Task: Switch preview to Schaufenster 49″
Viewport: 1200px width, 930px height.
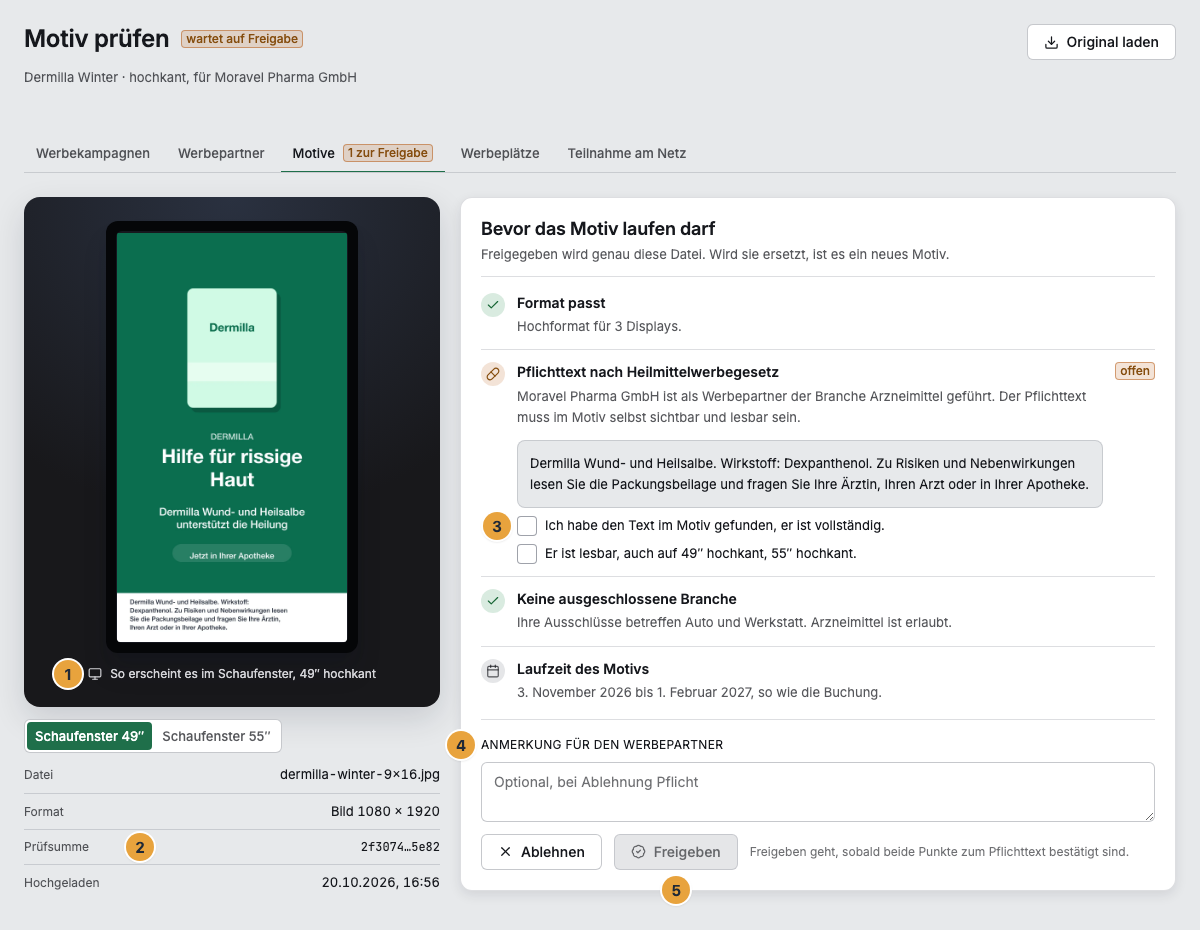Action: click(90, 736)
